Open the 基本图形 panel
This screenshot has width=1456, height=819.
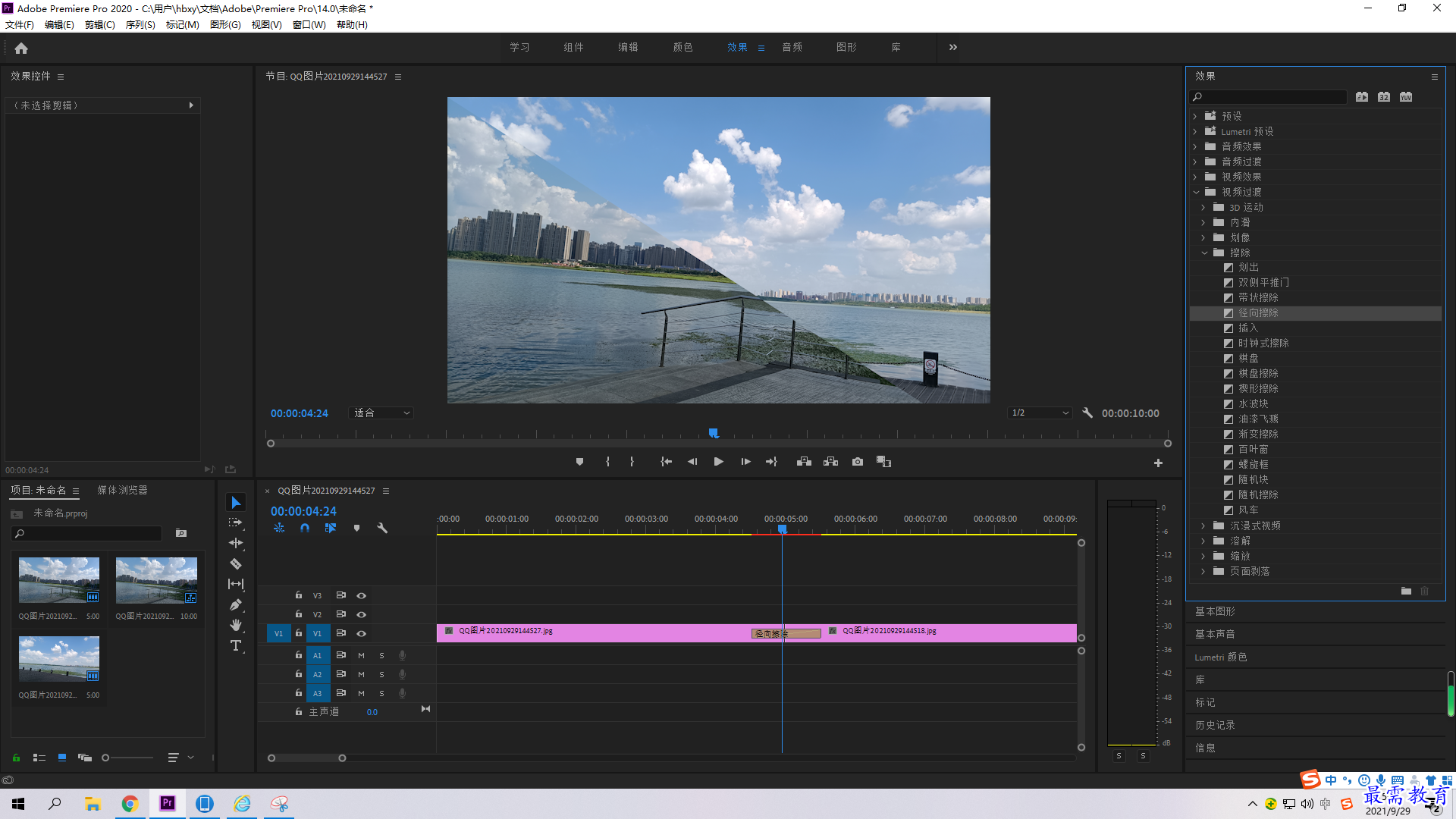click(1215, 611)
